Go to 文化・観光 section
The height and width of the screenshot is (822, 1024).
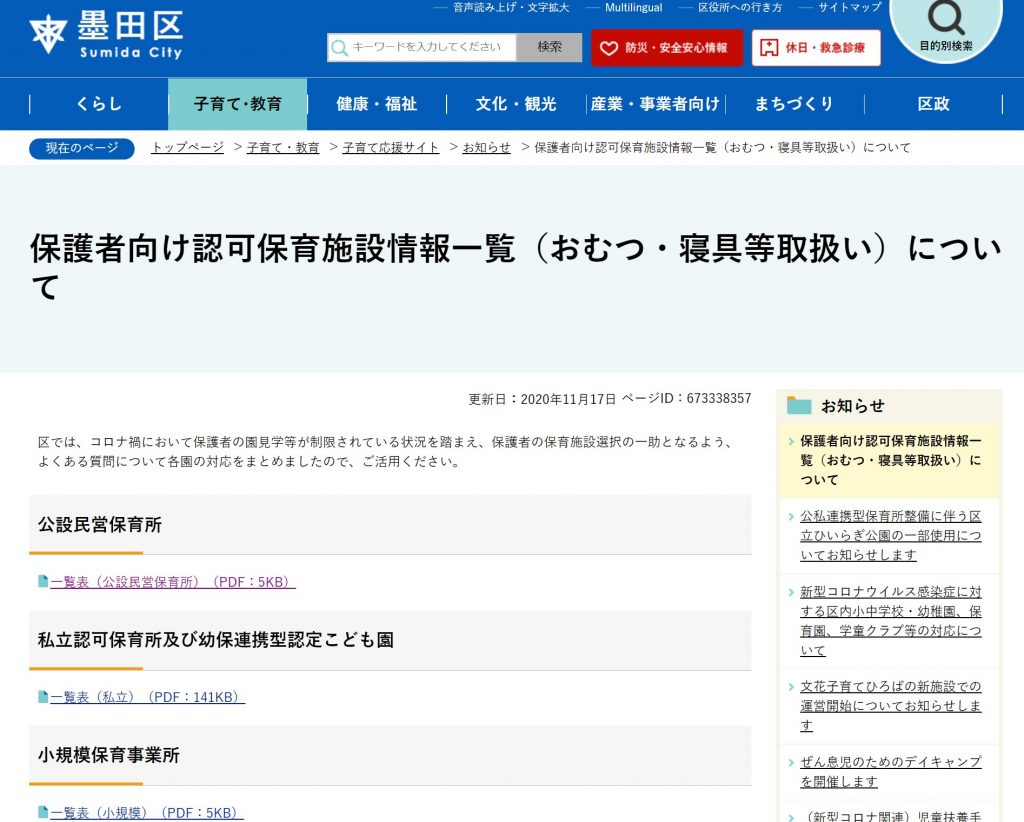(515, 104)
